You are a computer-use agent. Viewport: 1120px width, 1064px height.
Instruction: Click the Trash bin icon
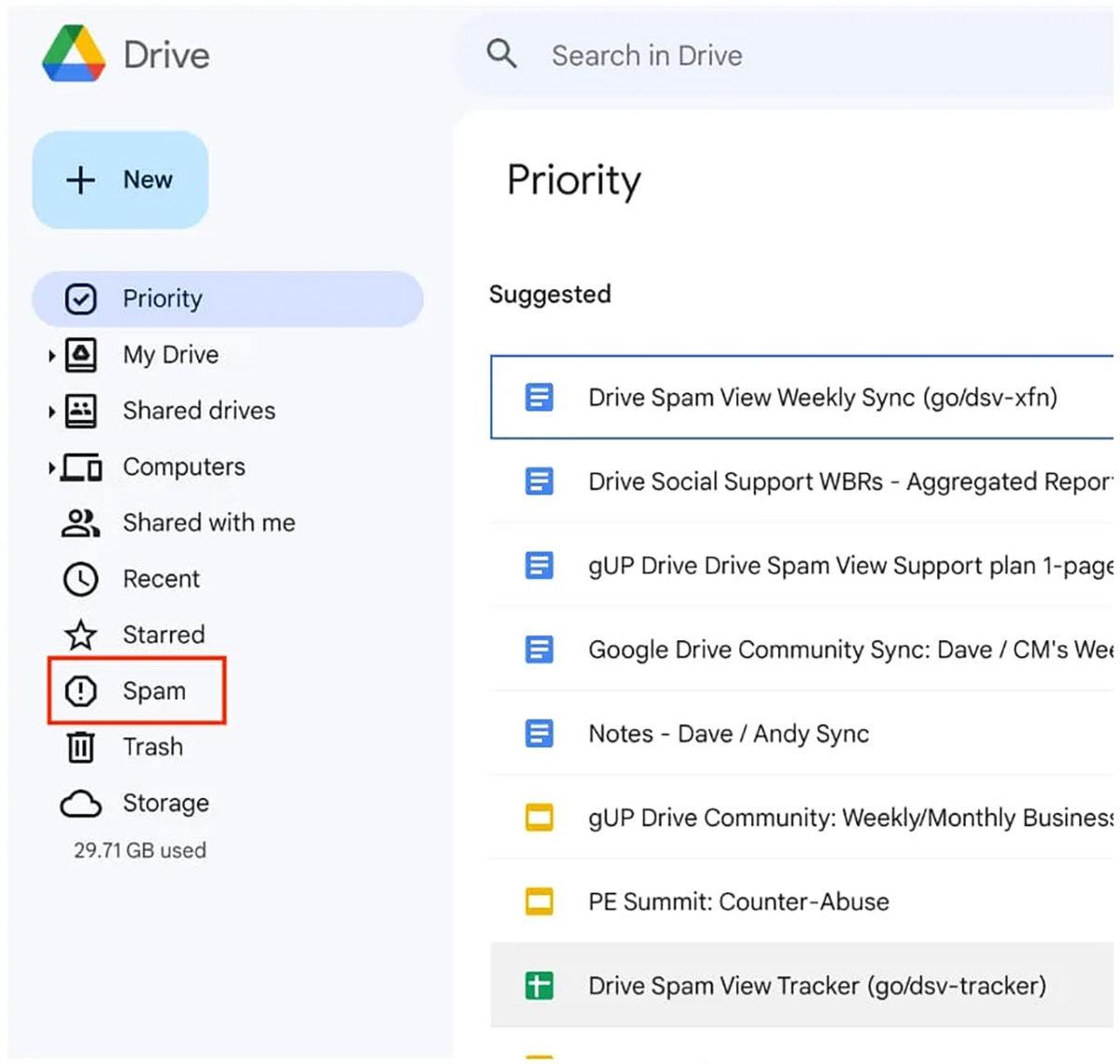point(81,747)
